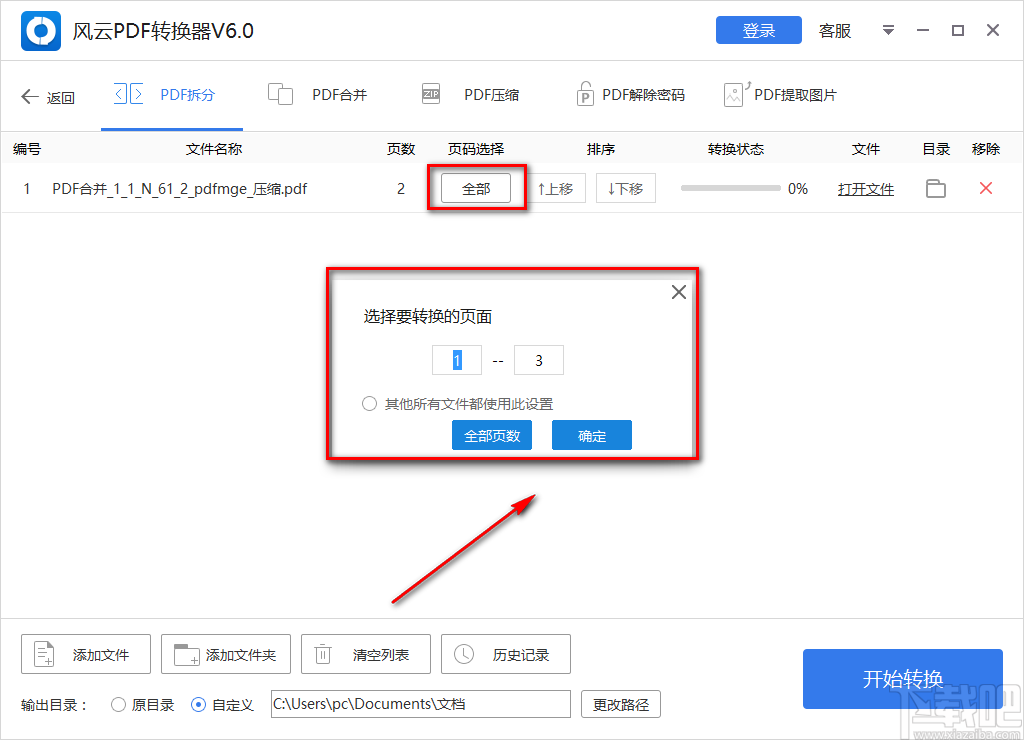This screenshot has height=740, width=1024.
Task: Click the 添加文件 add file icon
Action: pos(43,654)
